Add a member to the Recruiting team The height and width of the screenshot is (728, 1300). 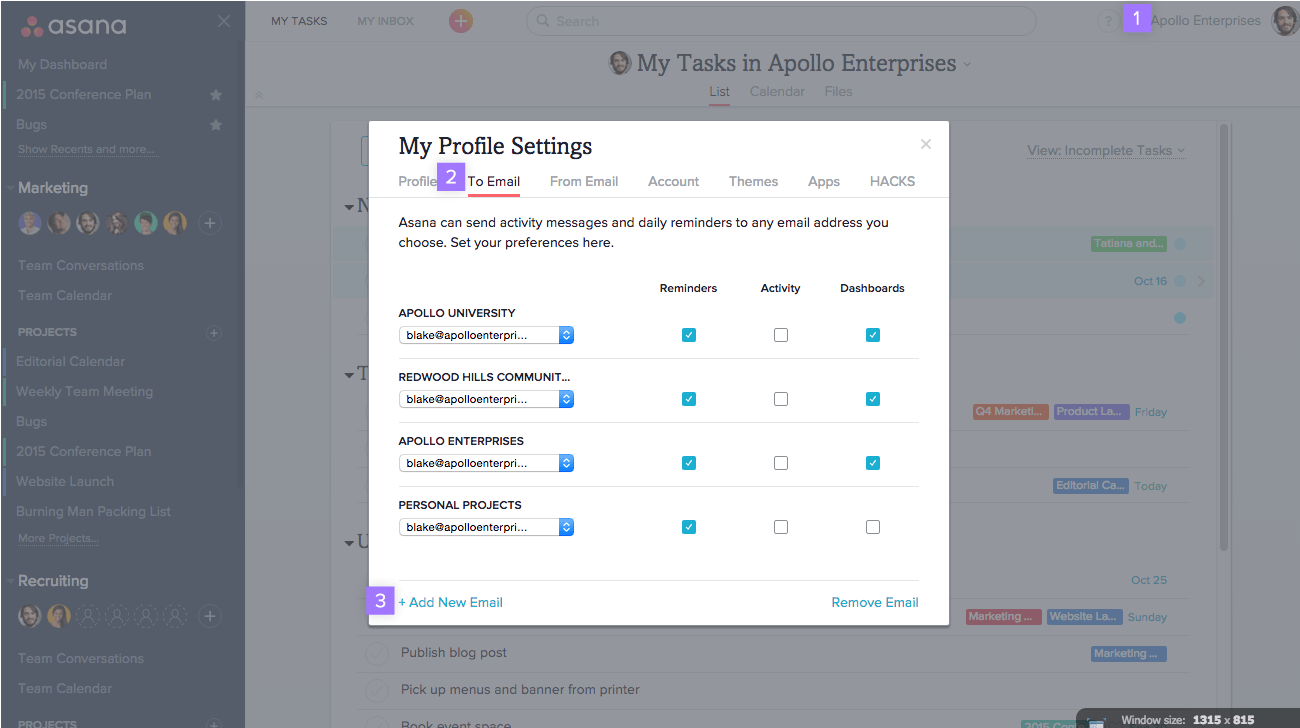[x=209, y=616]
